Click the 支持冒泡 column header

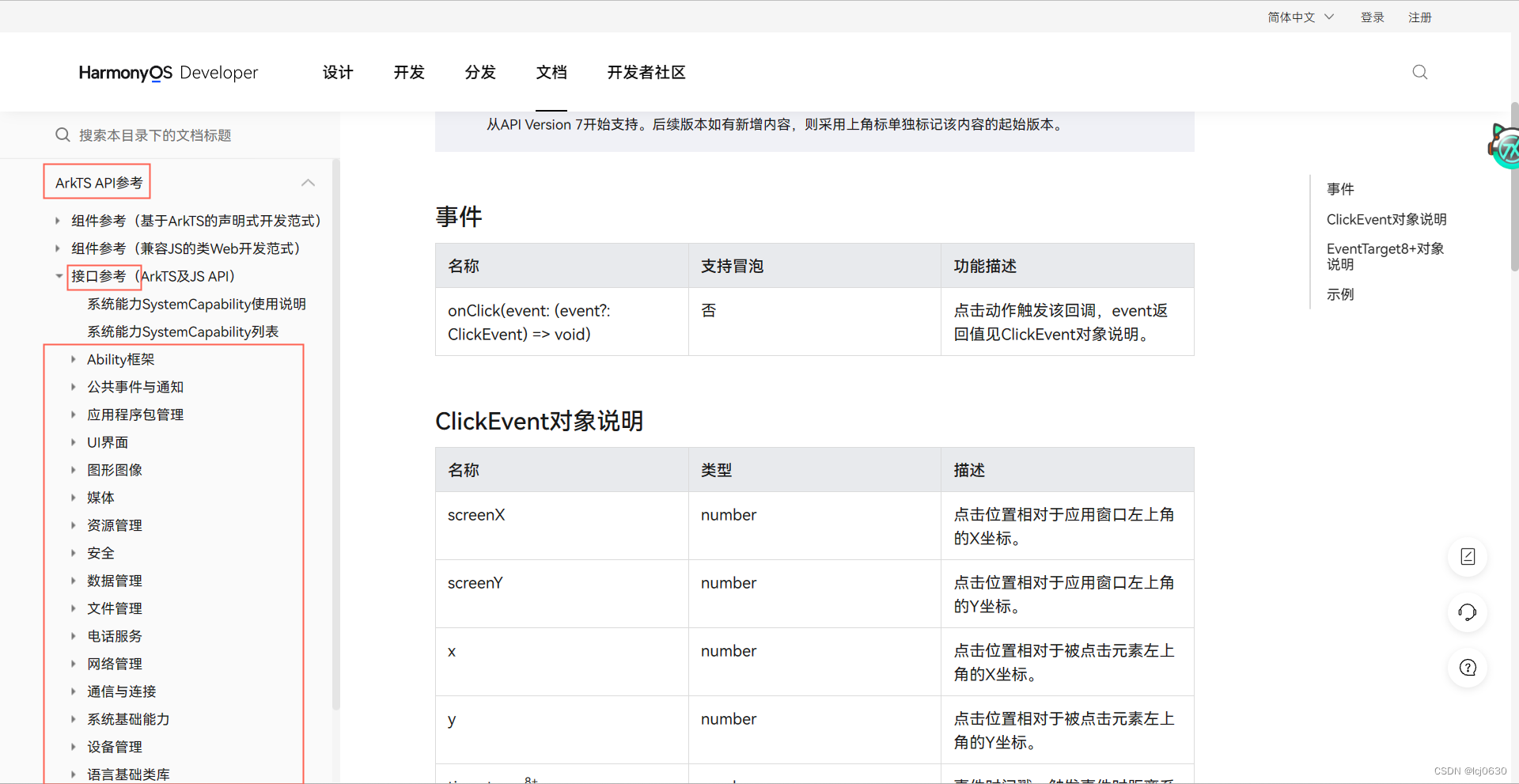tap(815, 266)
